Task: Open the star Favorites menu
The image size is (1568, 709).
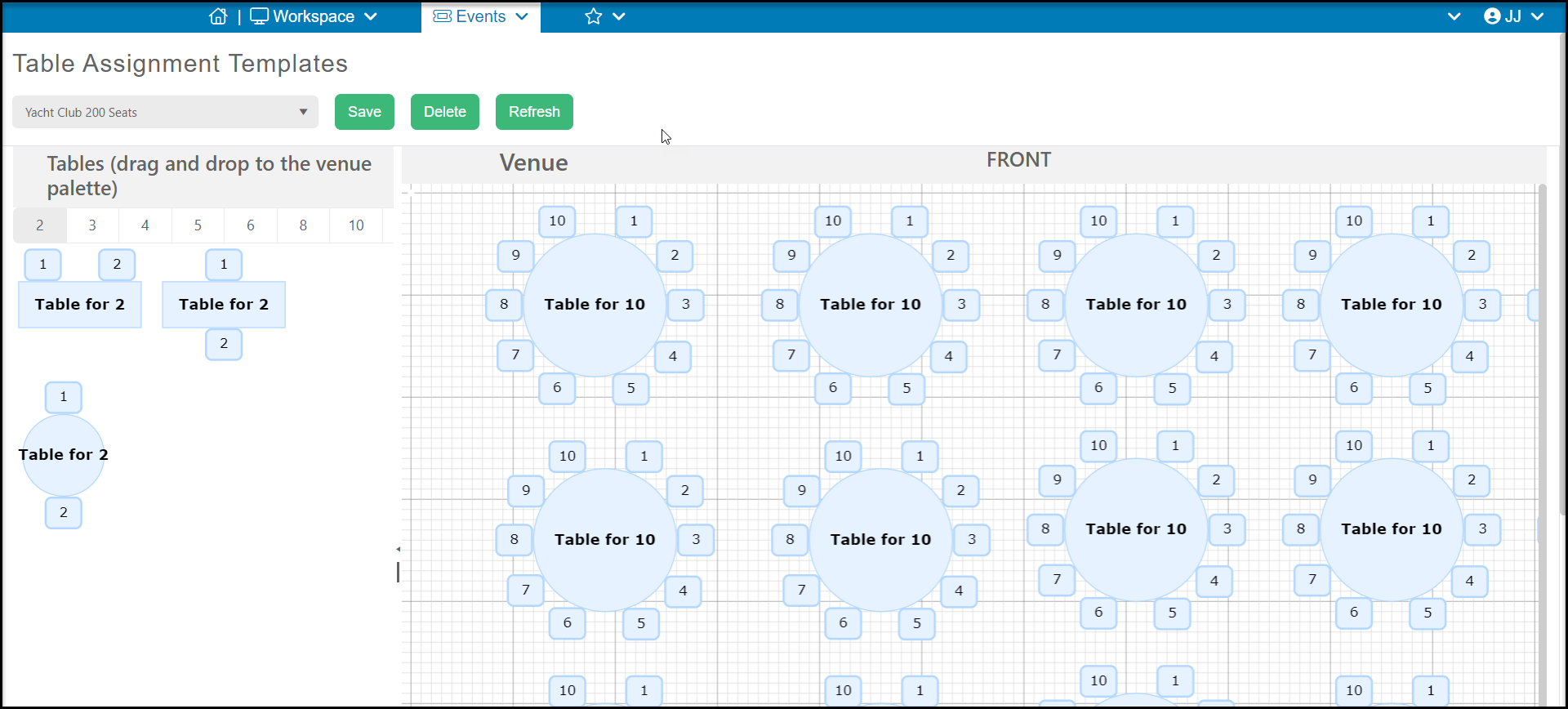Action: tap(594, 16)
